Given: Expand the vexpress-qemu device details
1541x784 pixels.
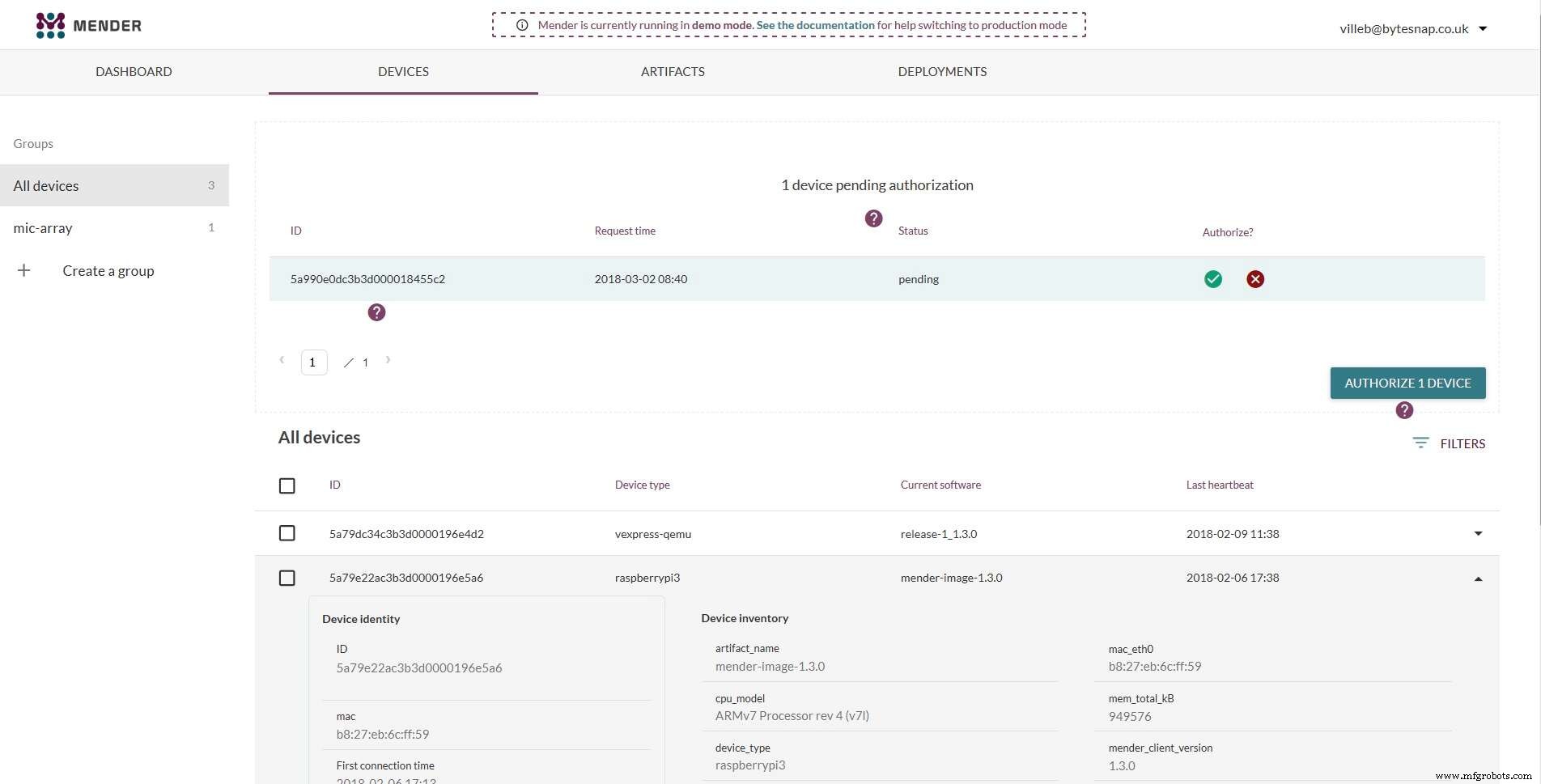Looking at the screenshot, I should [x=1479, y=533].
